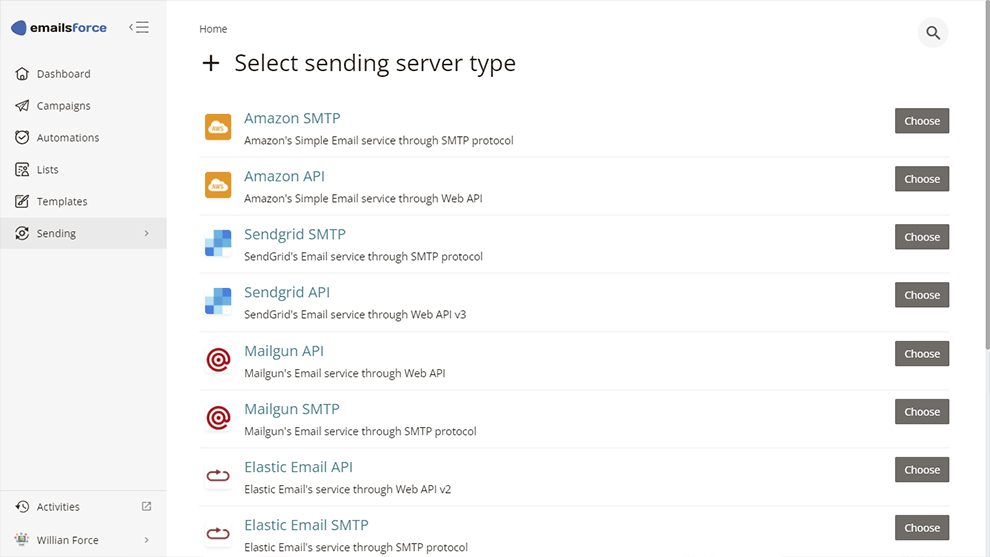Viewport: 990px width, 557px height.
Task: Expand the Willian Force account menu
Action: 147,540
